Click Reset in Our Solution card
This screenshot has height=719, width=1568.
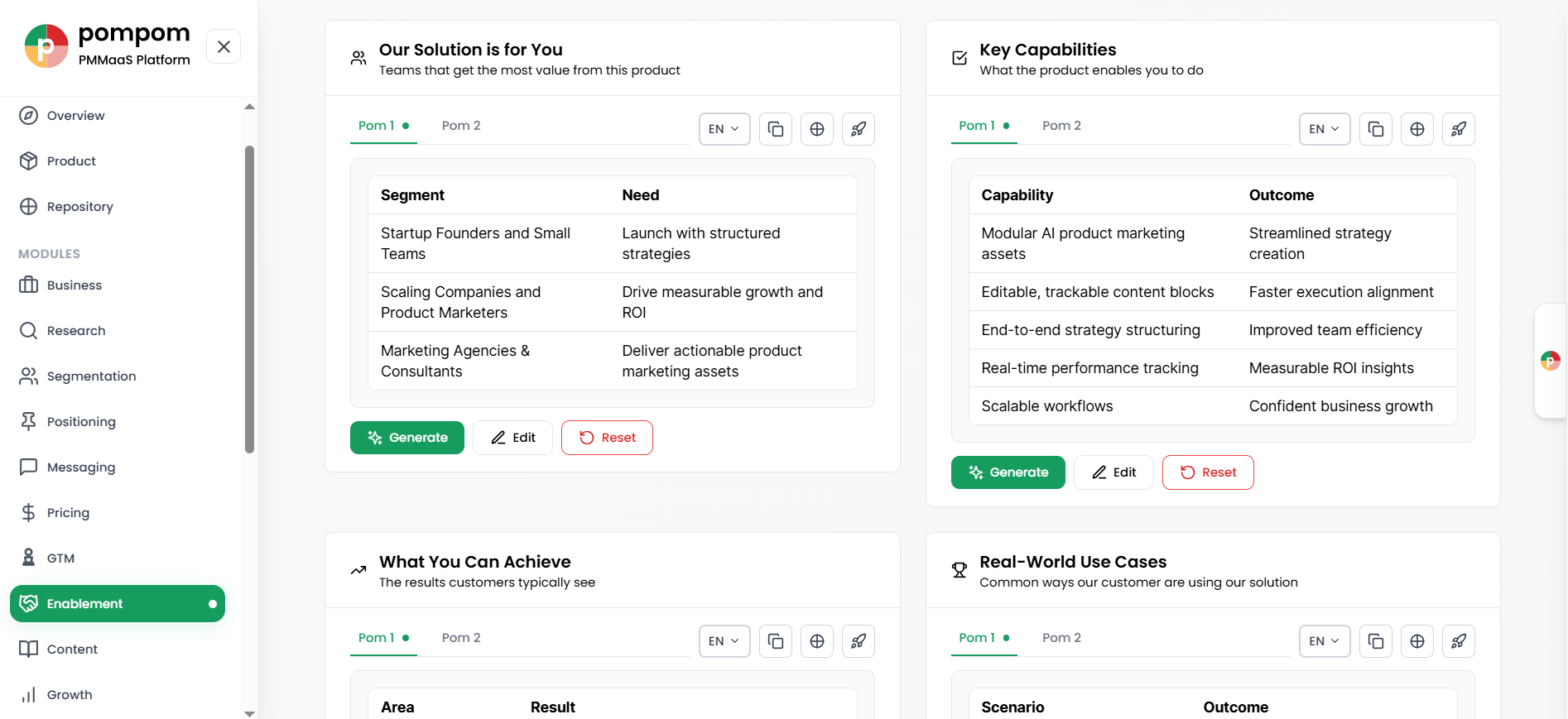pyautogui.click(x=607, y=438)
